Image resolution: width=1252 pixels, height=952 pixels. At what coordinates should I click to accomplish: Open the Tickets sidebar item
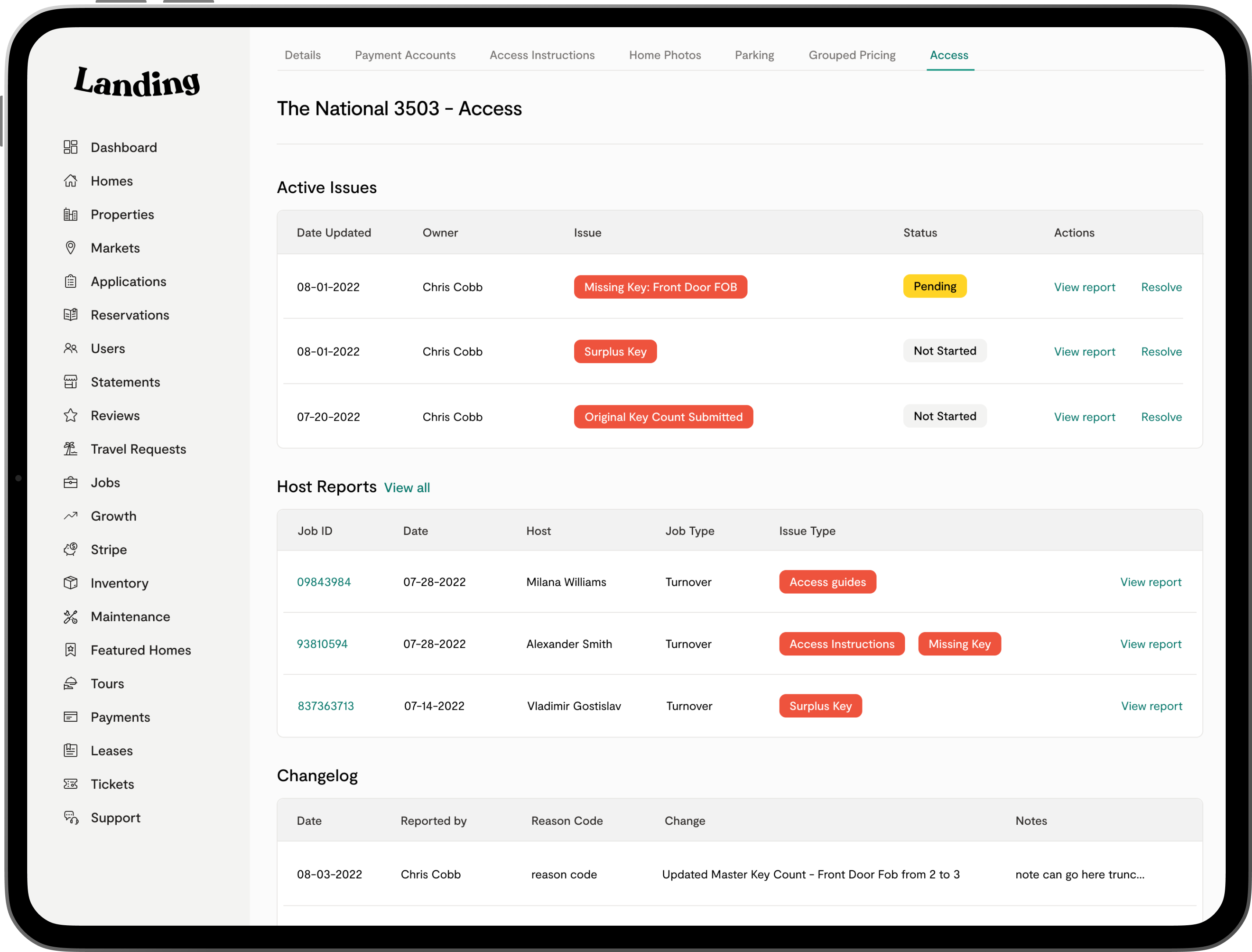(x=112, y=784)
